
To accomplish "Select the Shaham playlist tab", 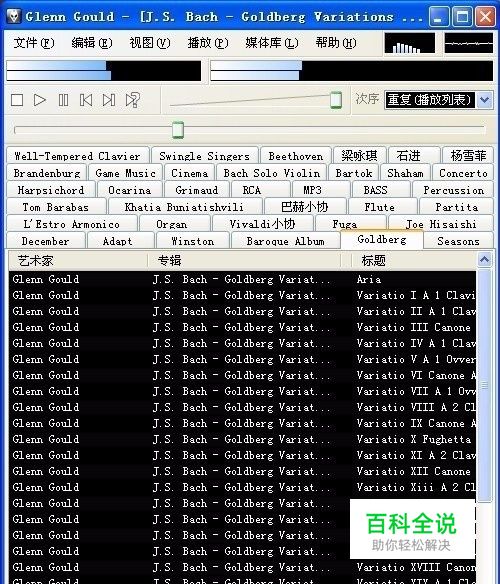I will coord(405,173).
